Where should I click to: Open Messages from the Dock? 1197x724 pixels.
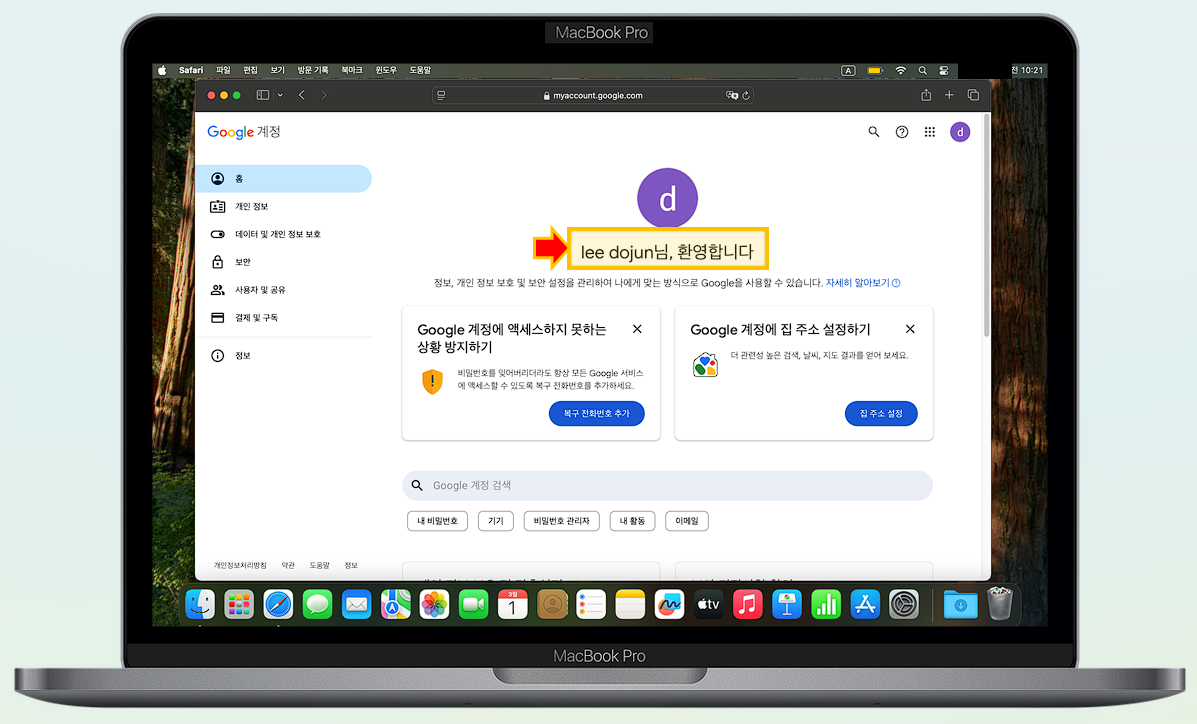coord(317,605)
